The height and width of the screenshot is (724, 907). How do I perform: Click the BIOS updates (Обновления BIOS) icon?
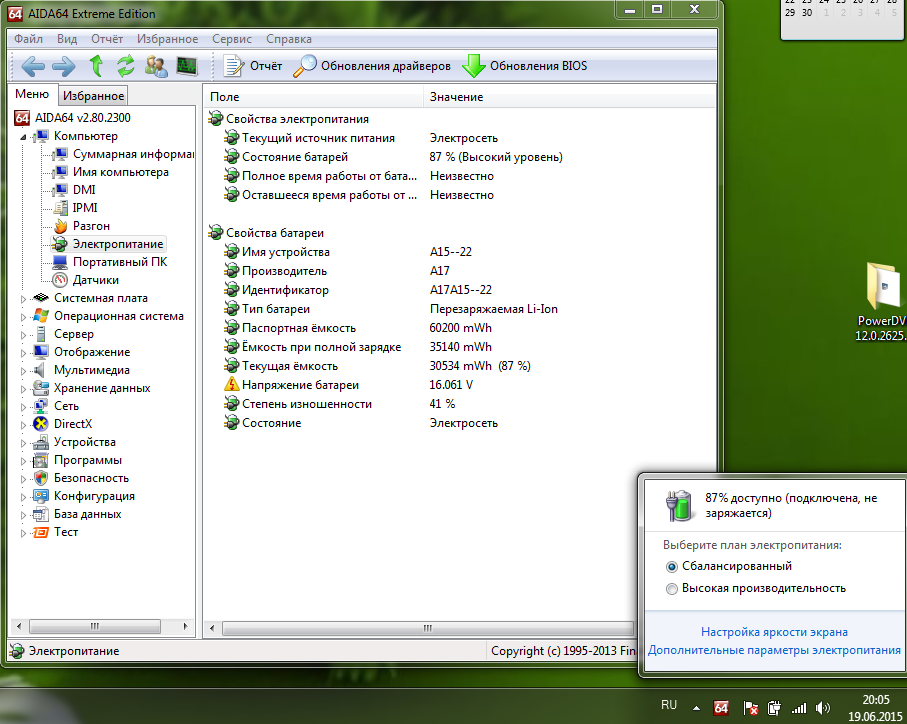[473, 67]
